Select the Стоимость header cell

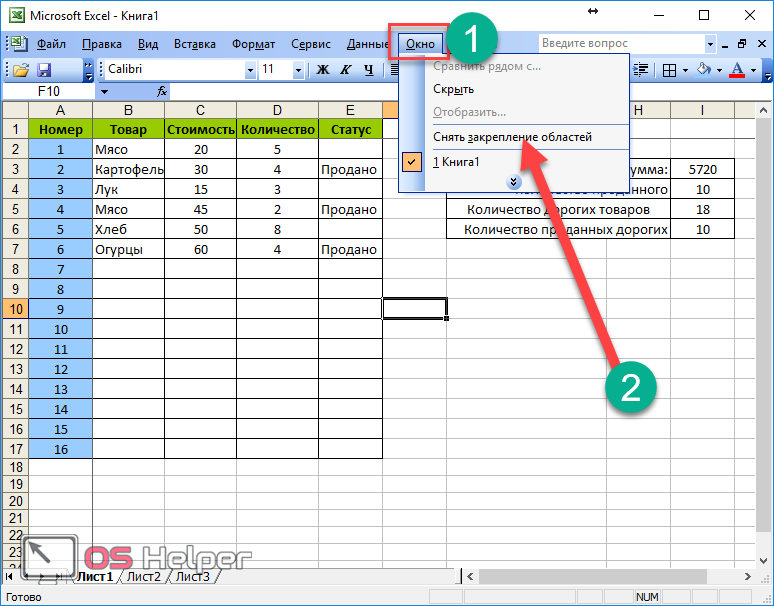[200, 129]
